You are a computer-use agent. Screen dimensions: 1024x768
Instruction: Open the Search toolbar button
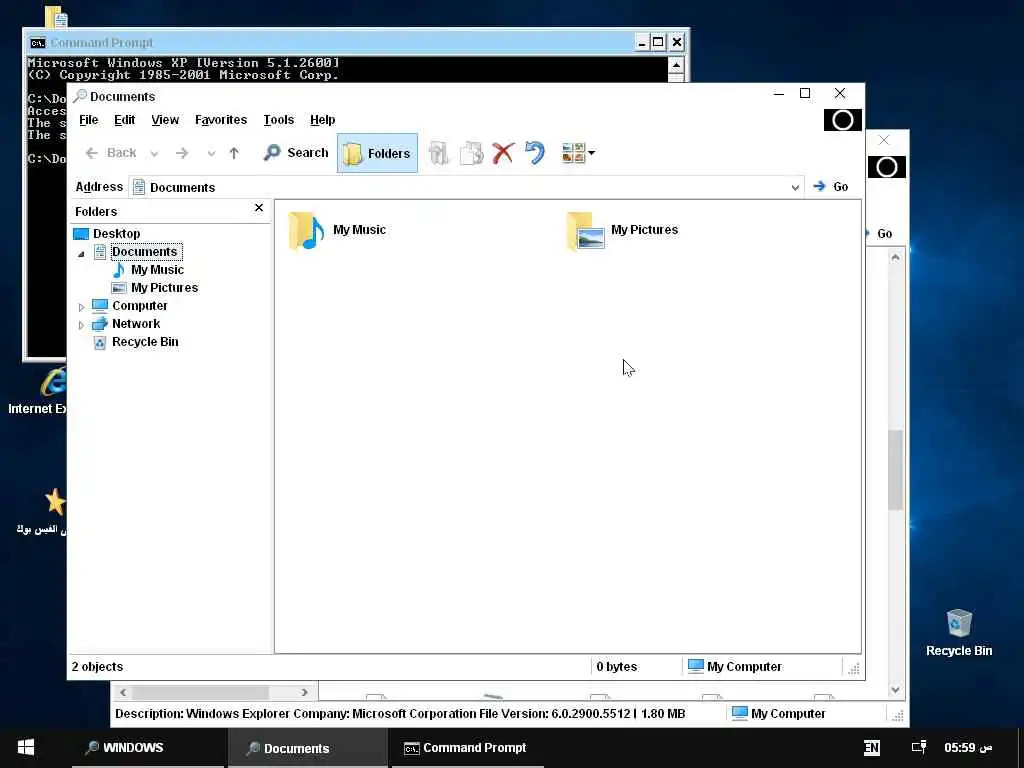click(x=295, y=153)
